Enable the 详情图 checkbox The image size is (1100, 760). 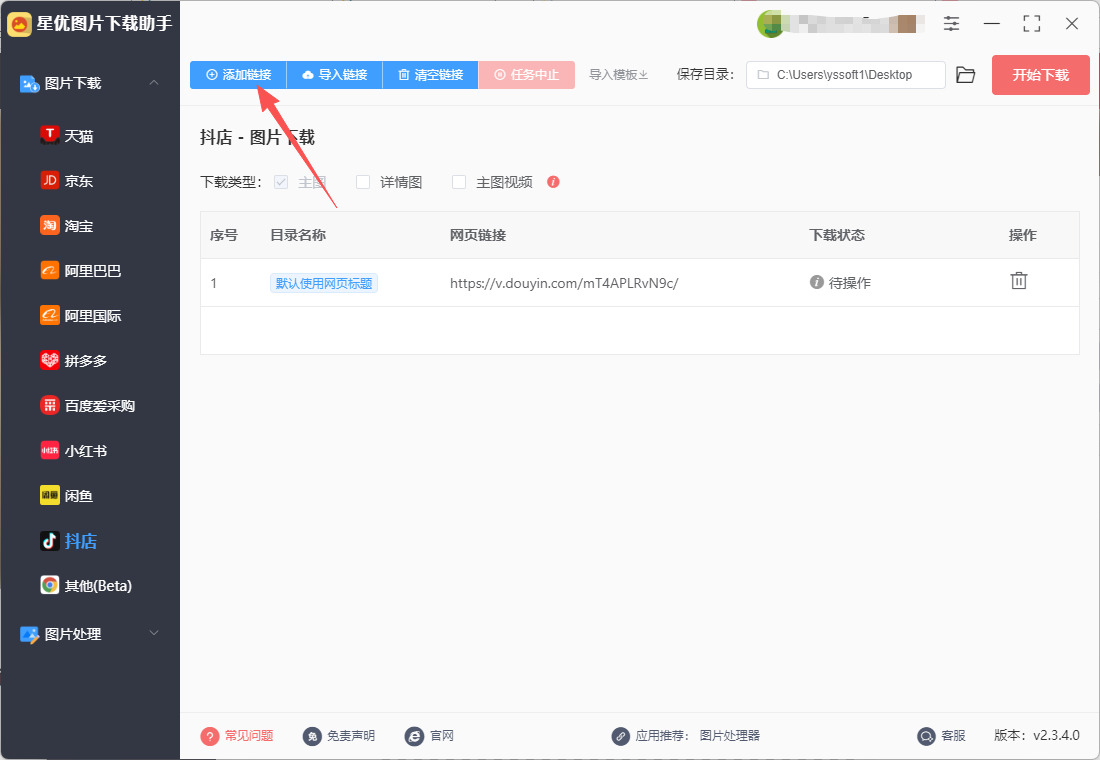(x=363, y=182)
